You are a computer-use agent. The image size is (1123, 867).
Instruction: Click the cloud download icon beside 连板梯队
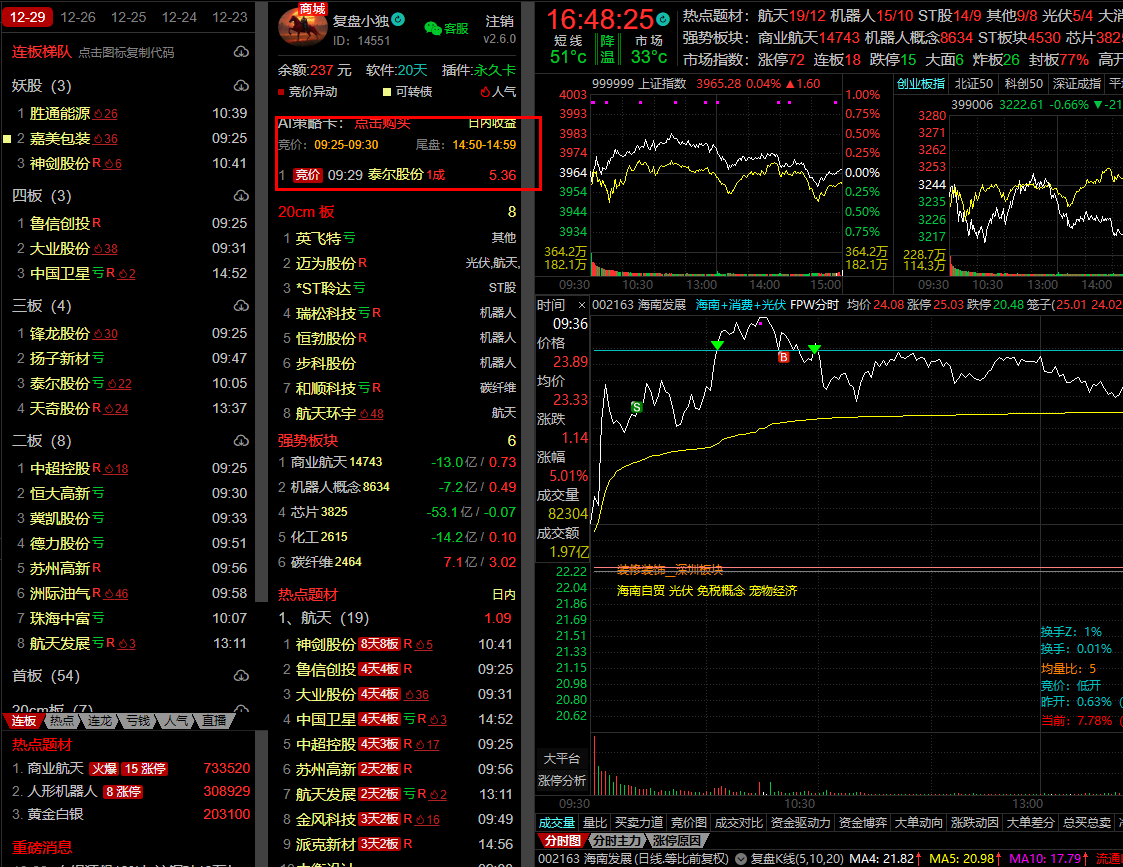click(241, 52)
